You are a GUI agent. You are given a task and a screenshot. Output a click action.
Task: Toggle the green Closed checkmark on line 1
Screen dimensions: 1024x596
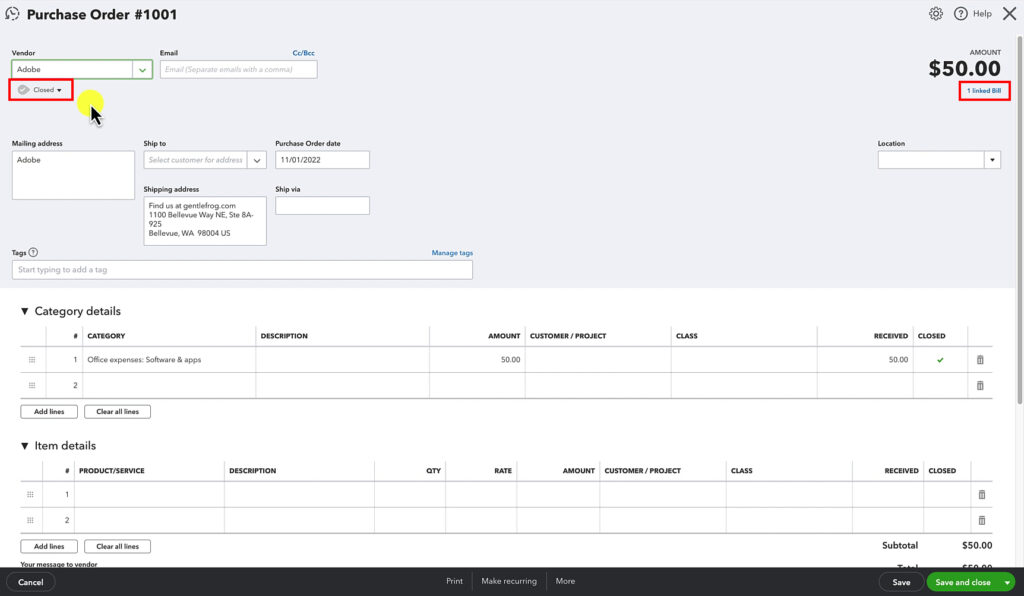click(940, 359)
